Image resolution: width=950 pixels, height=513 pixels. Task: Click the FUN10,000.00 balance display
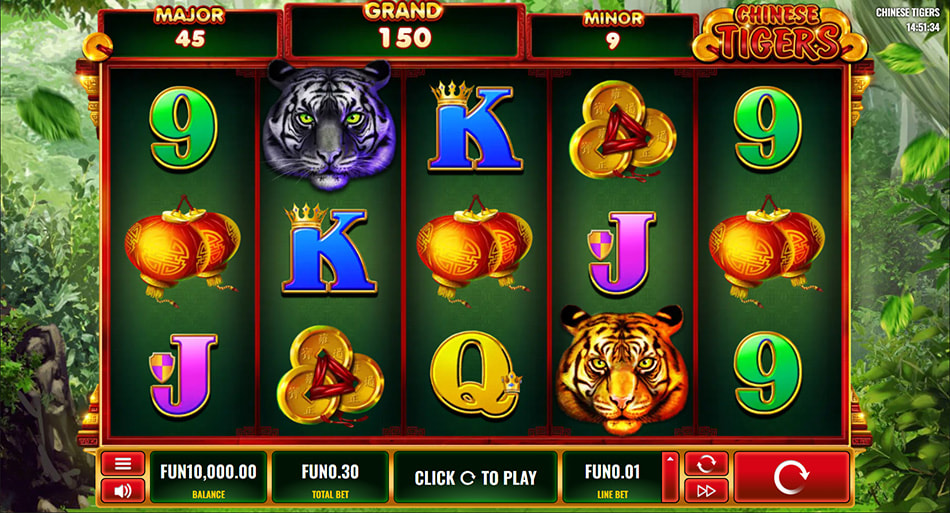[x=208, y=477]
